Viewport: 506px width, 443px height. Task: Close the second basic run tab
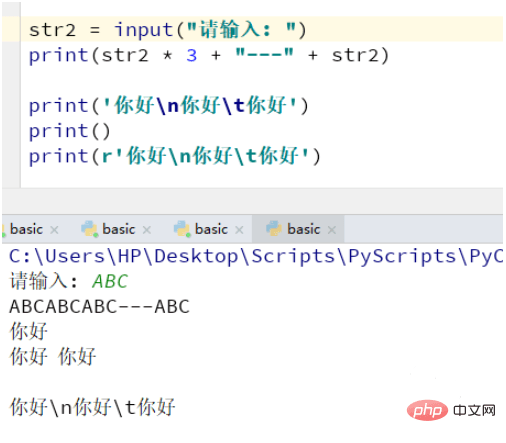[x=147, y=230]
